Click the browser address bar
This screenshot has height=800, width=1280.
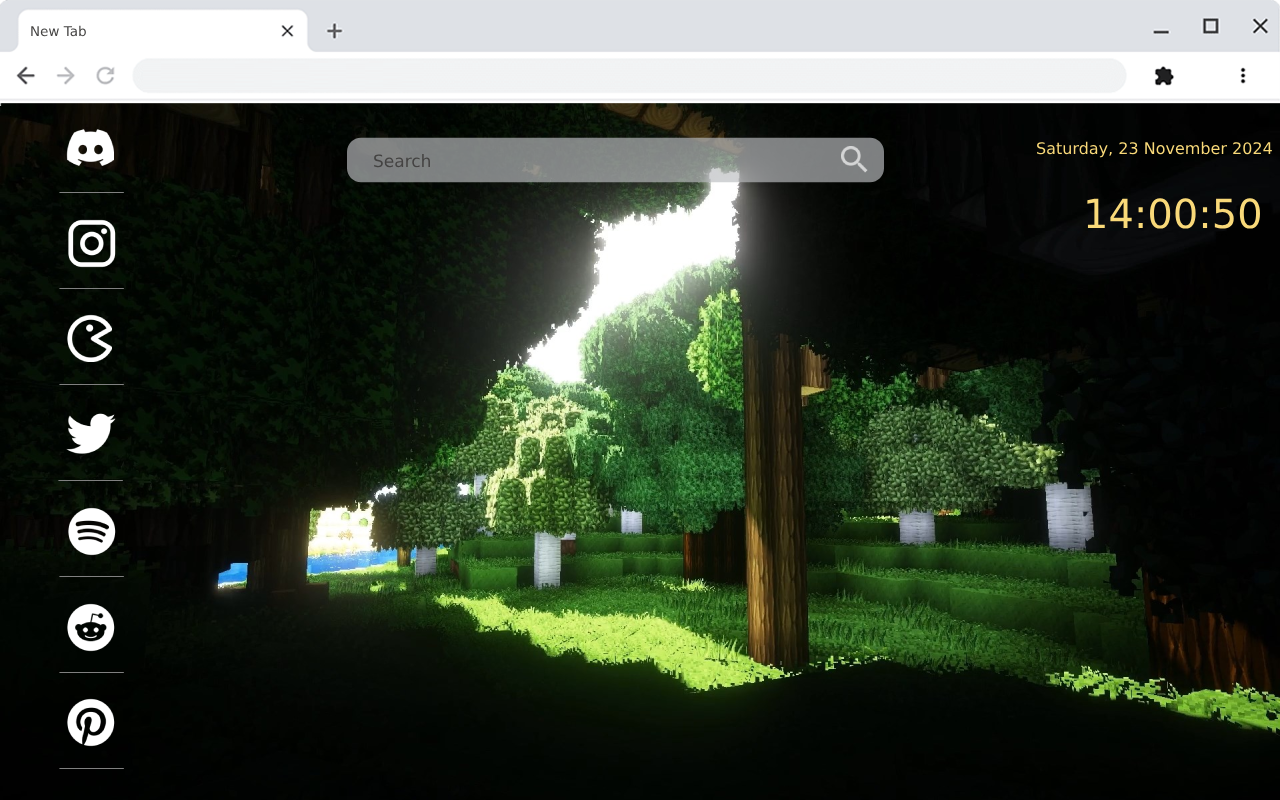point(630,76)
